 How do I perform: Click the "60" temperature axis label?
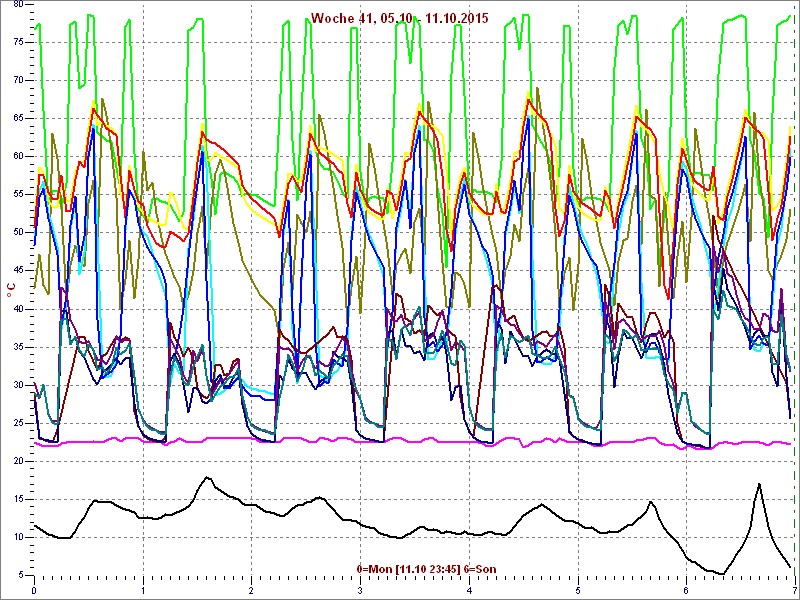coord(18,157)
